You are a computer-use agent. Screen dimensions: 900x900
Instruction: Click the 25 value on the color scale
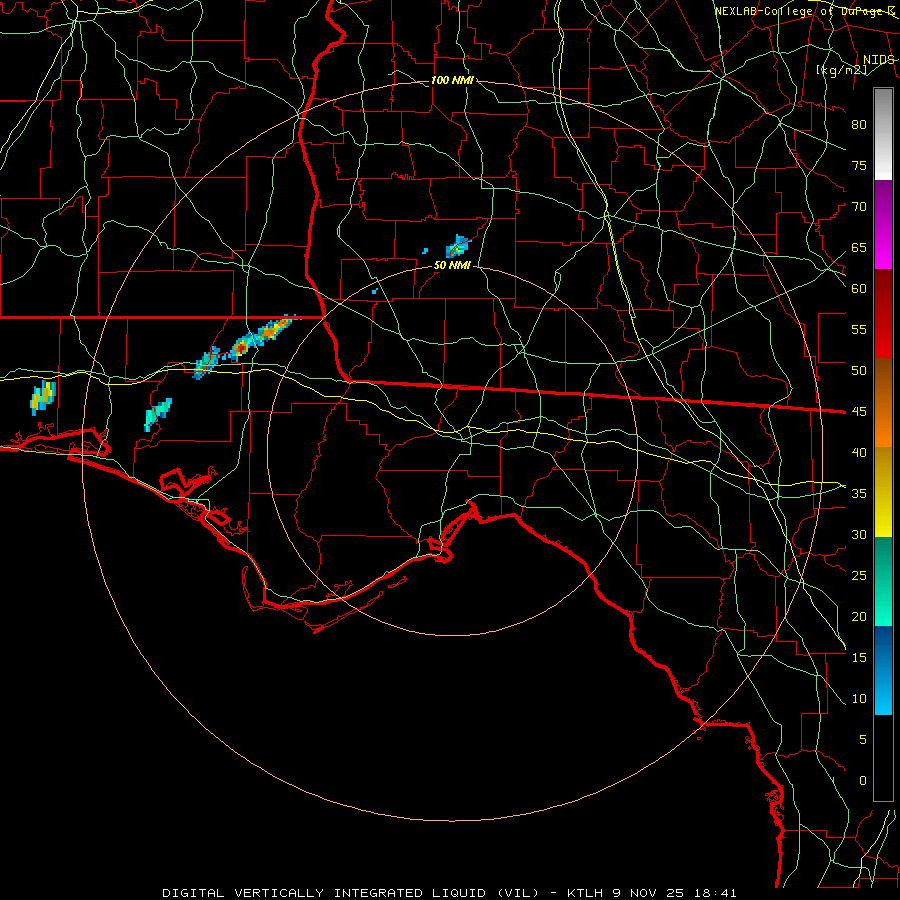click(859, 576)
